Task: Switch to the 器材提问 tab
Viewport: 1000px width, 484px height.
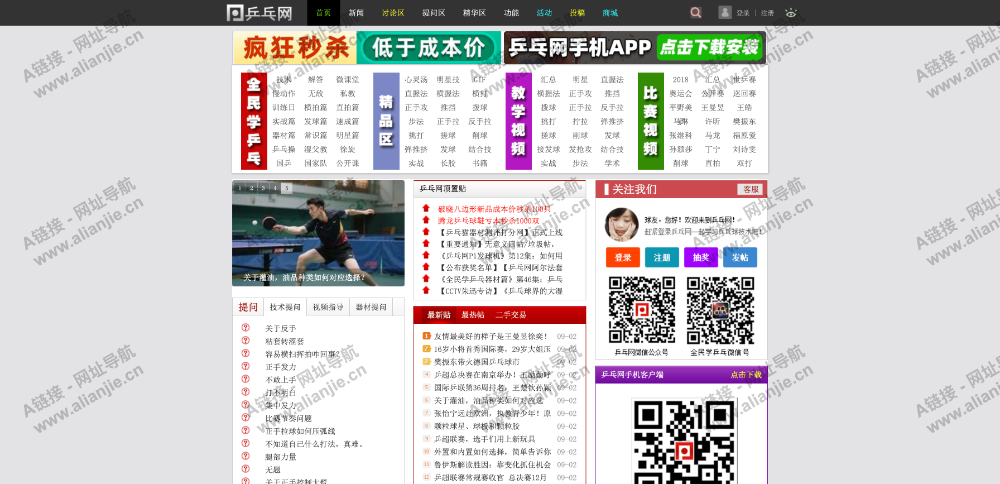Action: point(371,307)
